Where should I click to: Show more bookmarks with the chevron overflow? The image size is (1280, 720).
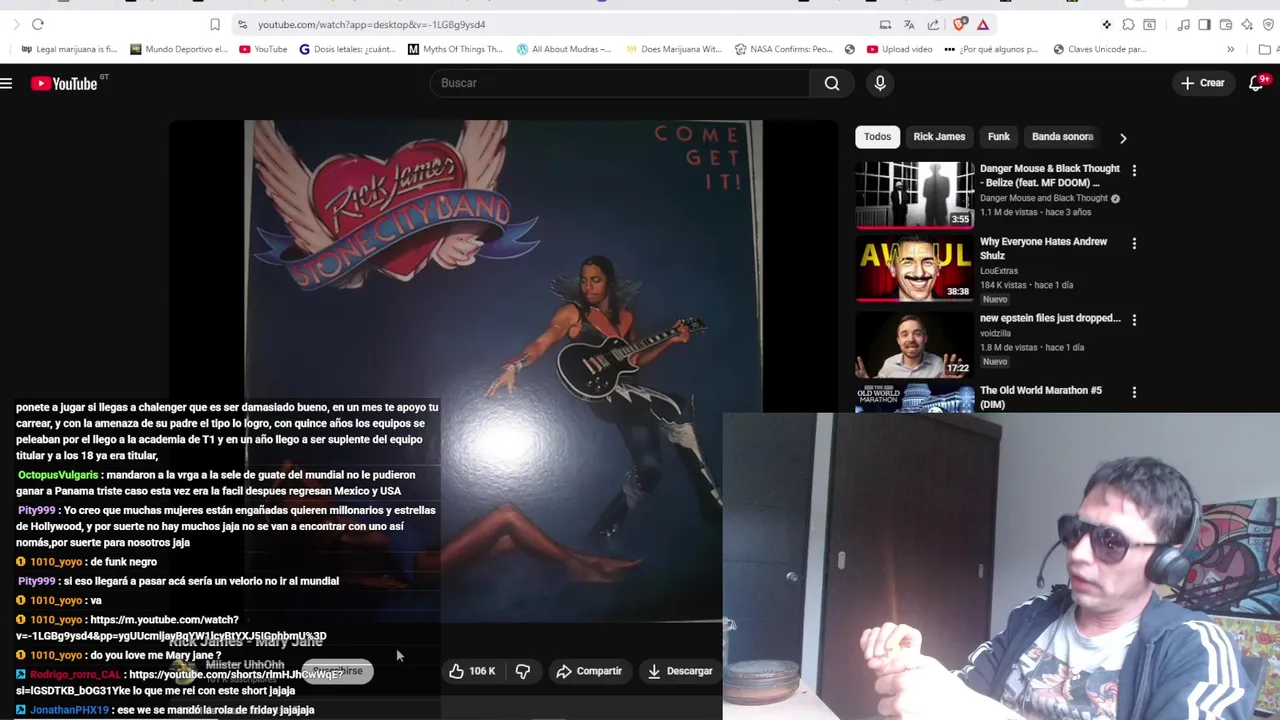[1230, 49]
